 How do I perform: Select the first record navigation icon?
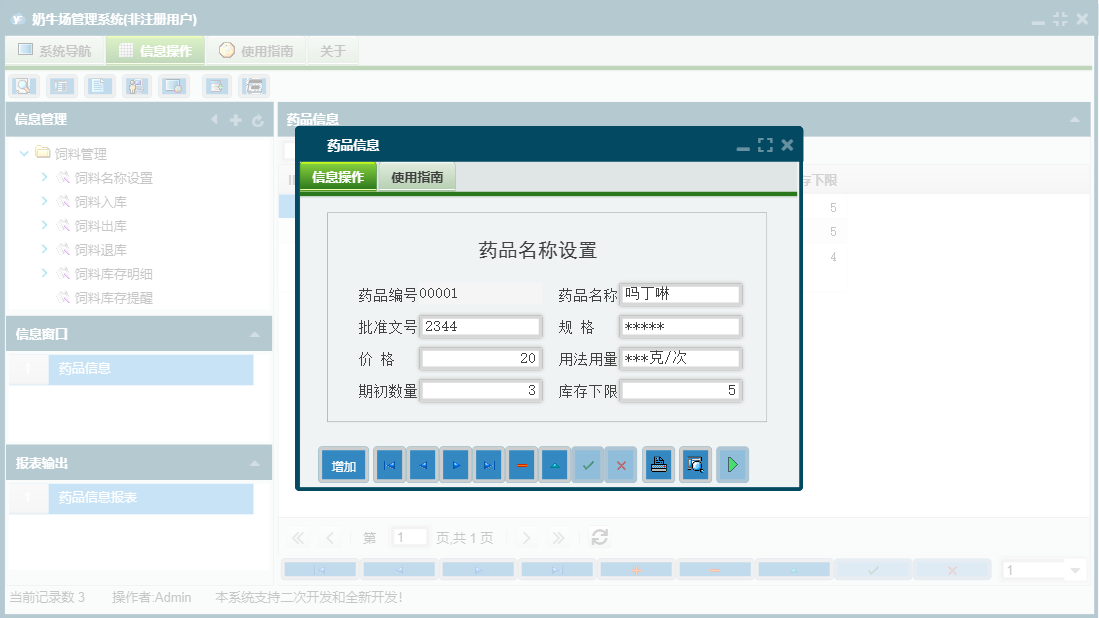[389, 464]
